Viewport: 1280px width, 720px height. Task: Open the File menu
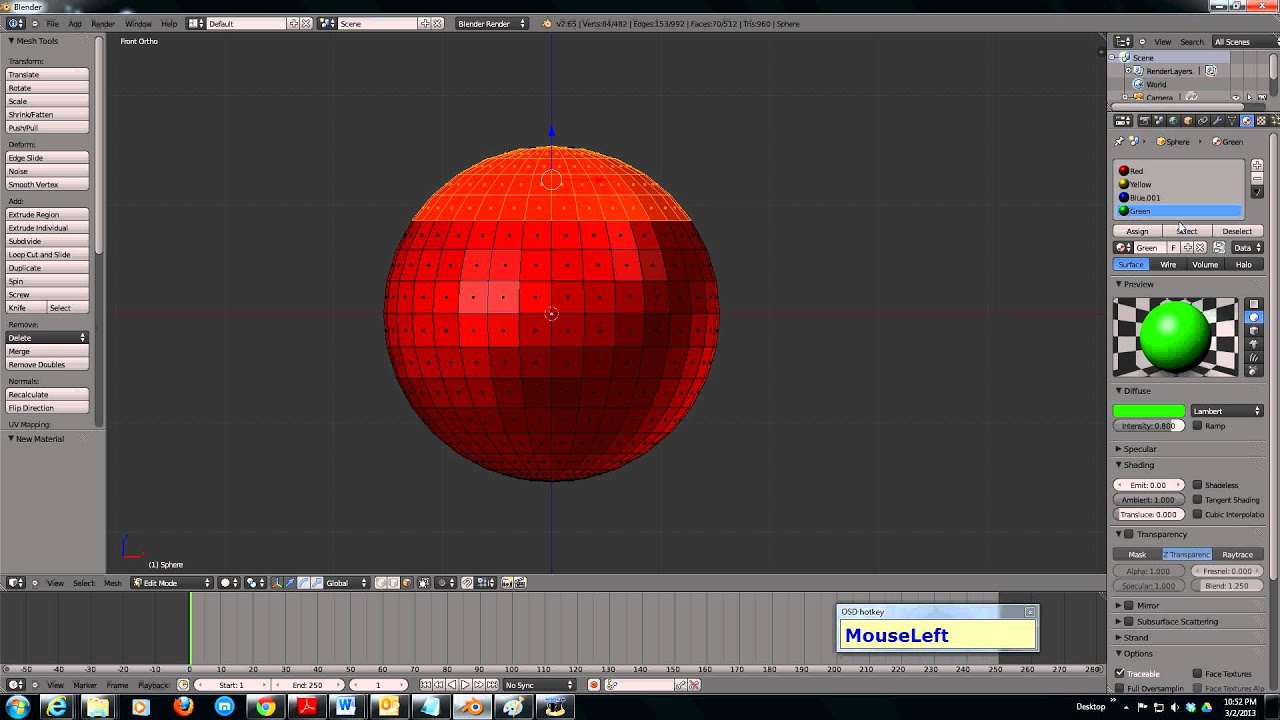click(52, 23)
